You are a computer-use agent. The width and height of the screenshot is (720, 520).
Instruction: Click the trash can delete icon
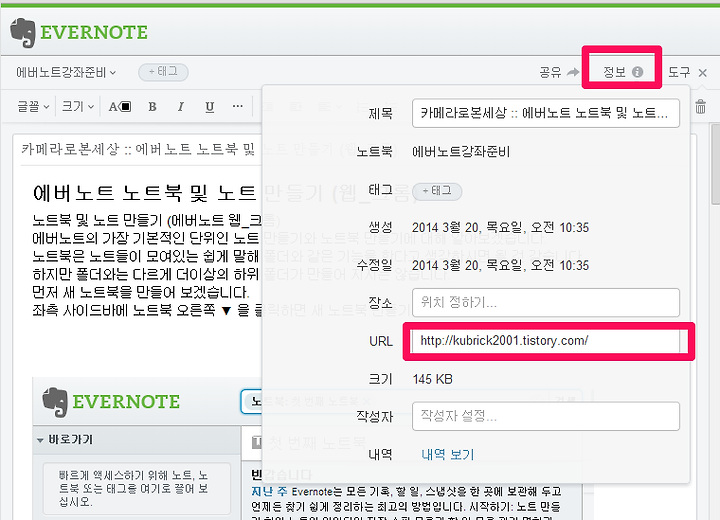pos(700,107)
